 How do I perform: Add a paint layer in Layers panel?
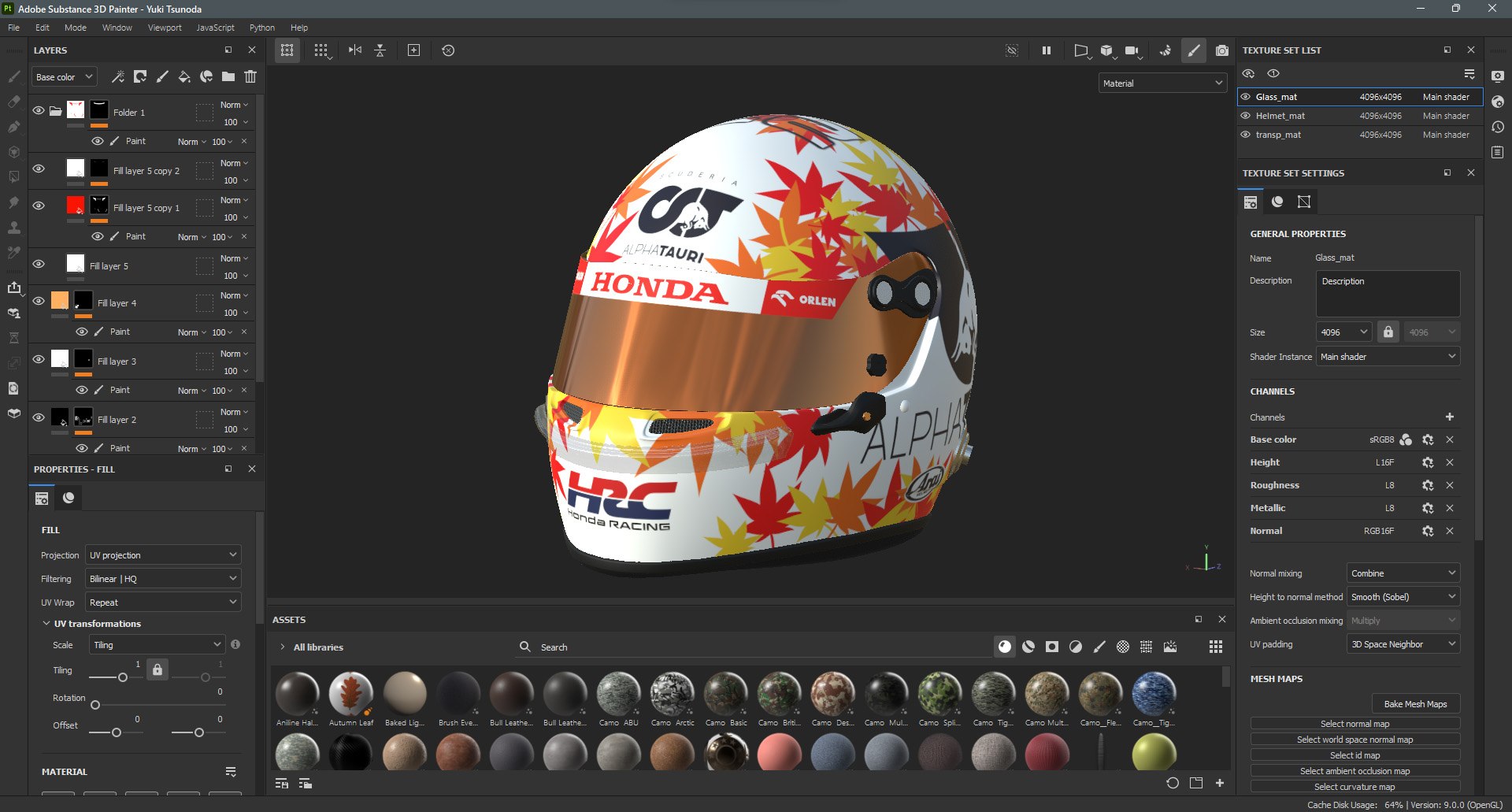coord(162,76)
